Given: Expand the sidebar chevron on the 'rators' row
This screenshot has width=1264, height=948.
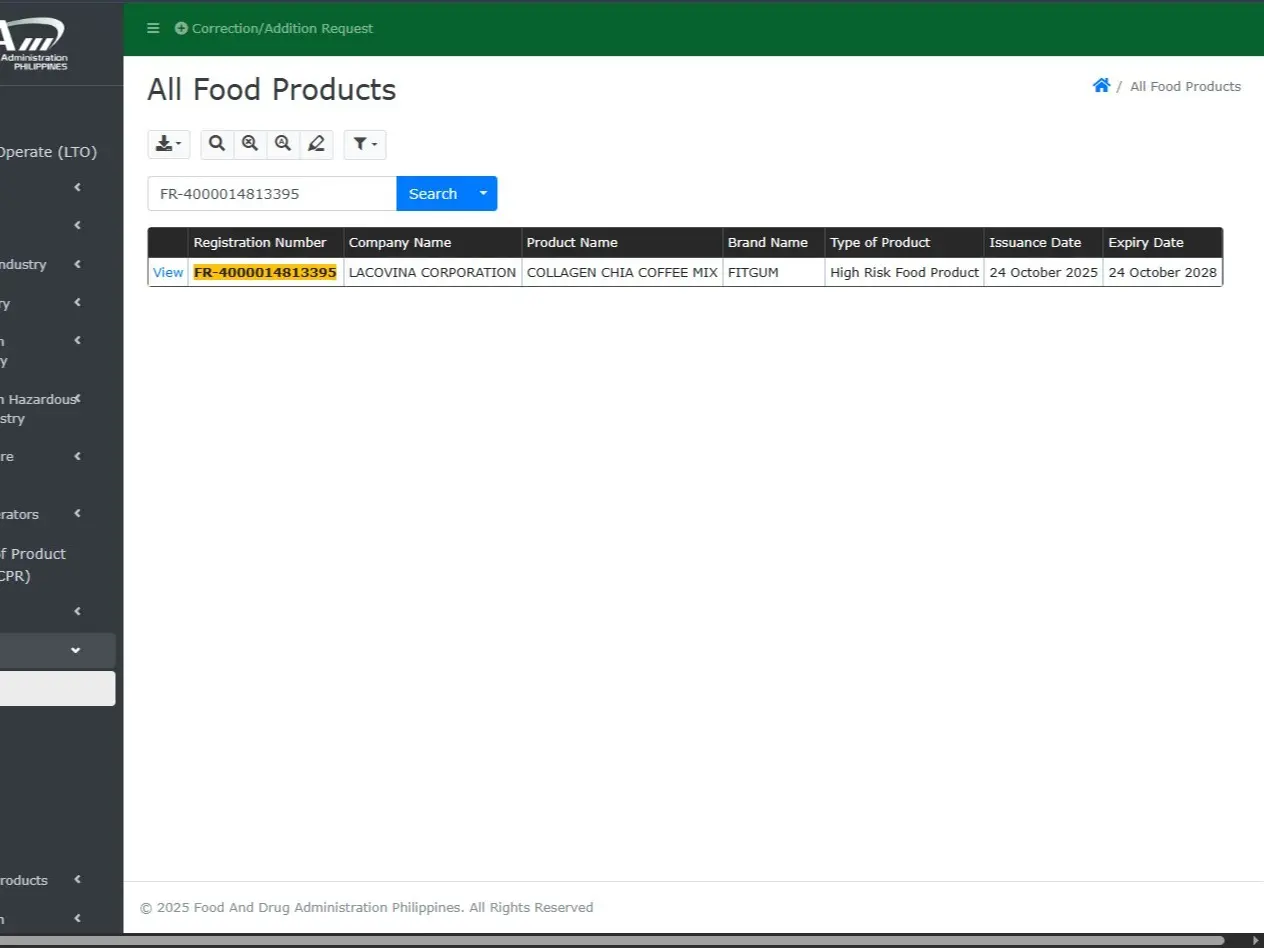Looking at the screenshot, I should (x=78, y=514).
